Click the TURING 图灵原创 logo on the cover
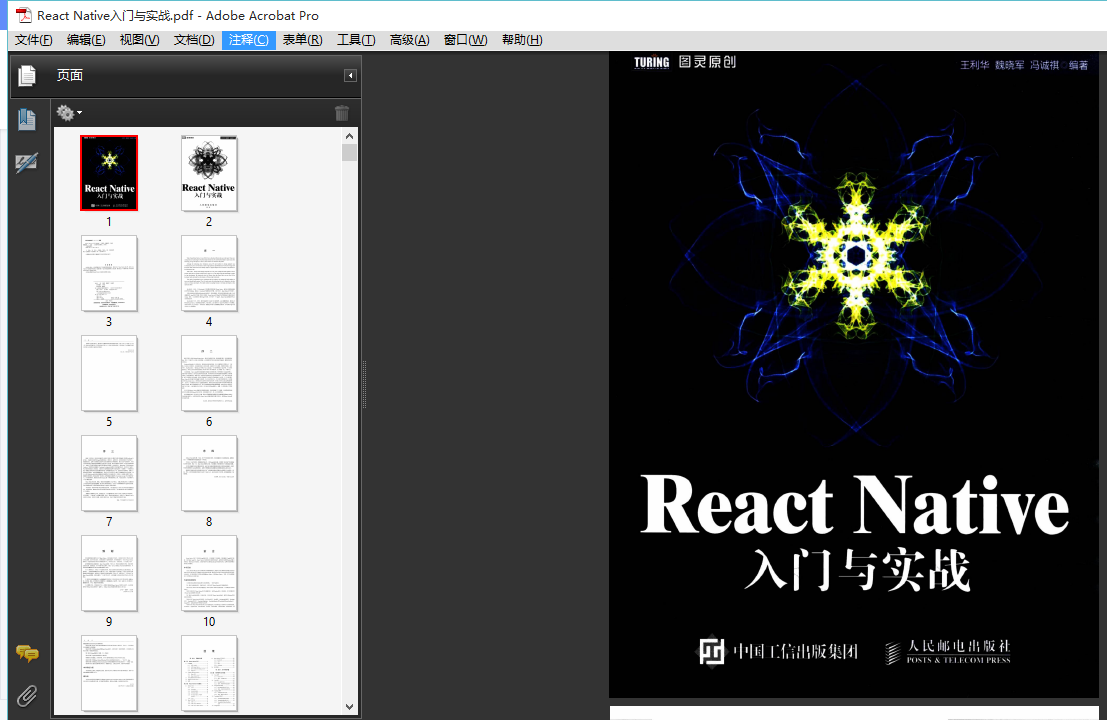The width and height of the screenshot is (1107, 720). click(685, 62)
